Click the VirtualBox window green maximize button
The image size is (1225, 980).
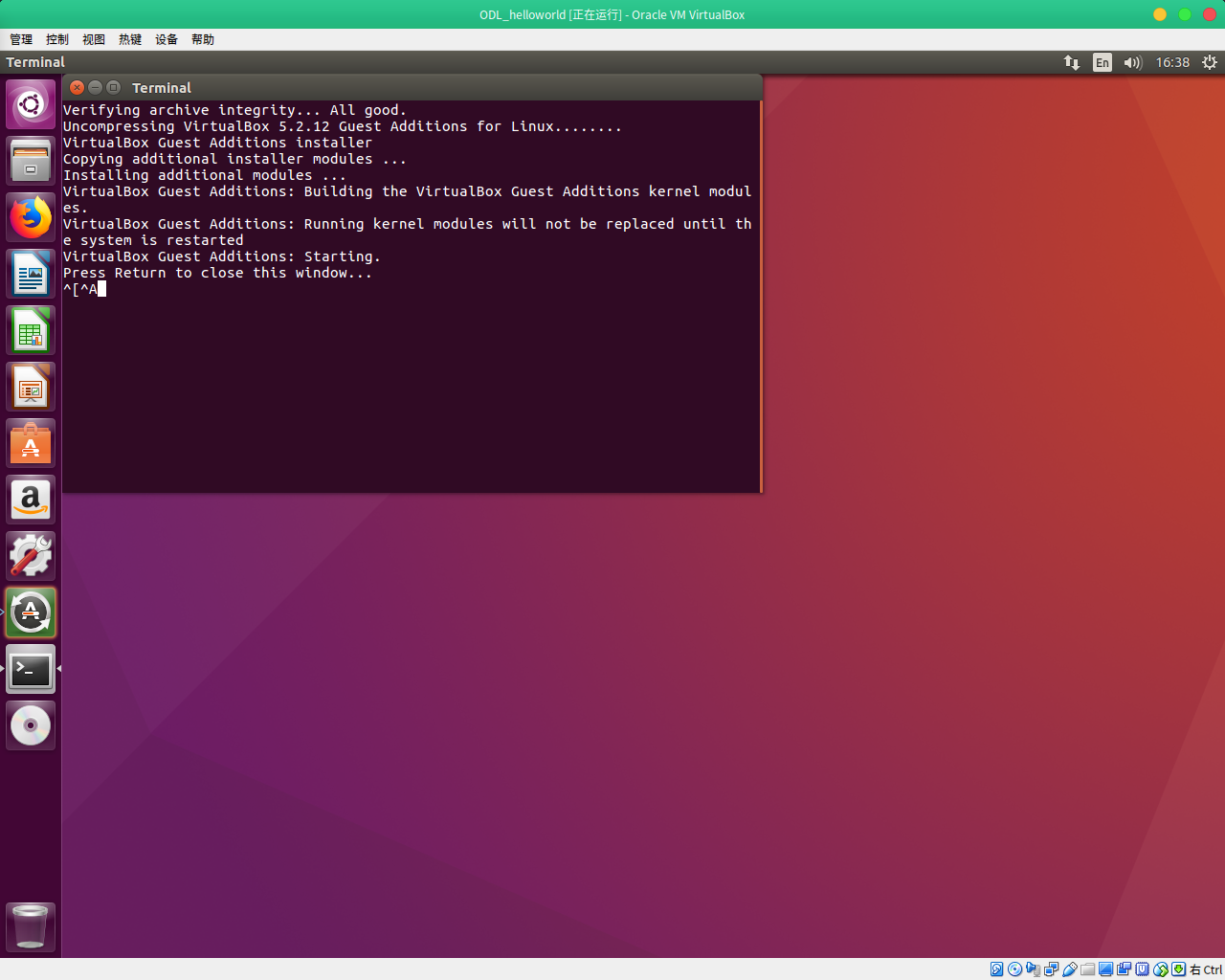(1185, 14)
